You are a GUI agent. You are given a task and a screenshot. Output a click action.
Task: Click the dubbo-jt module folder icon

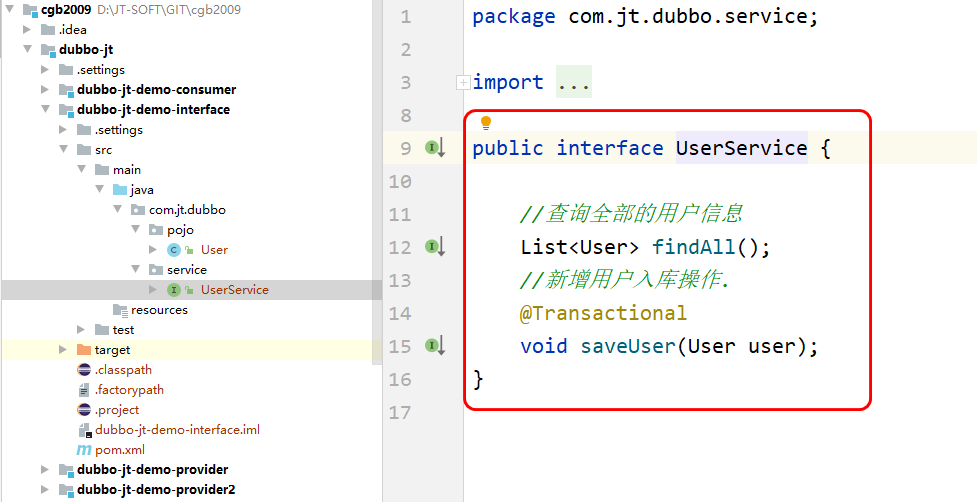click(49, 50)
